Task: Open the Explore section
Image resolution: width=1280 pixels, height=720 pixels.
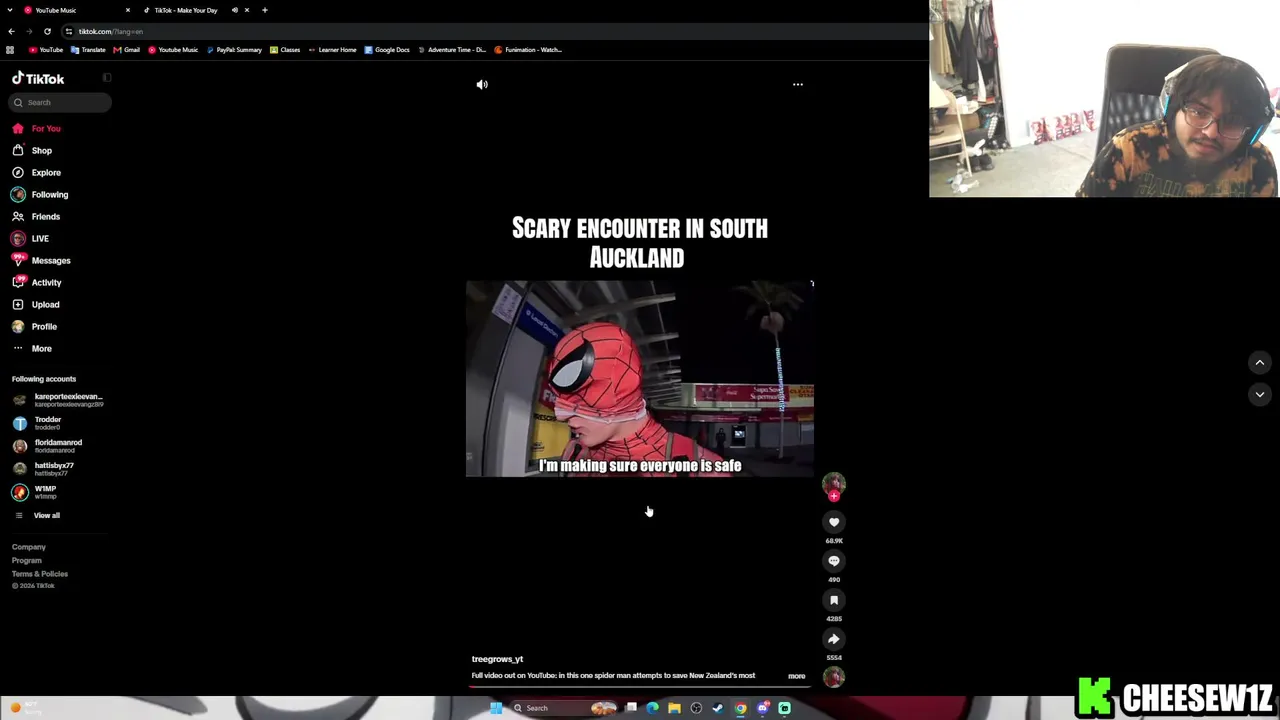Action: (37, 172)
